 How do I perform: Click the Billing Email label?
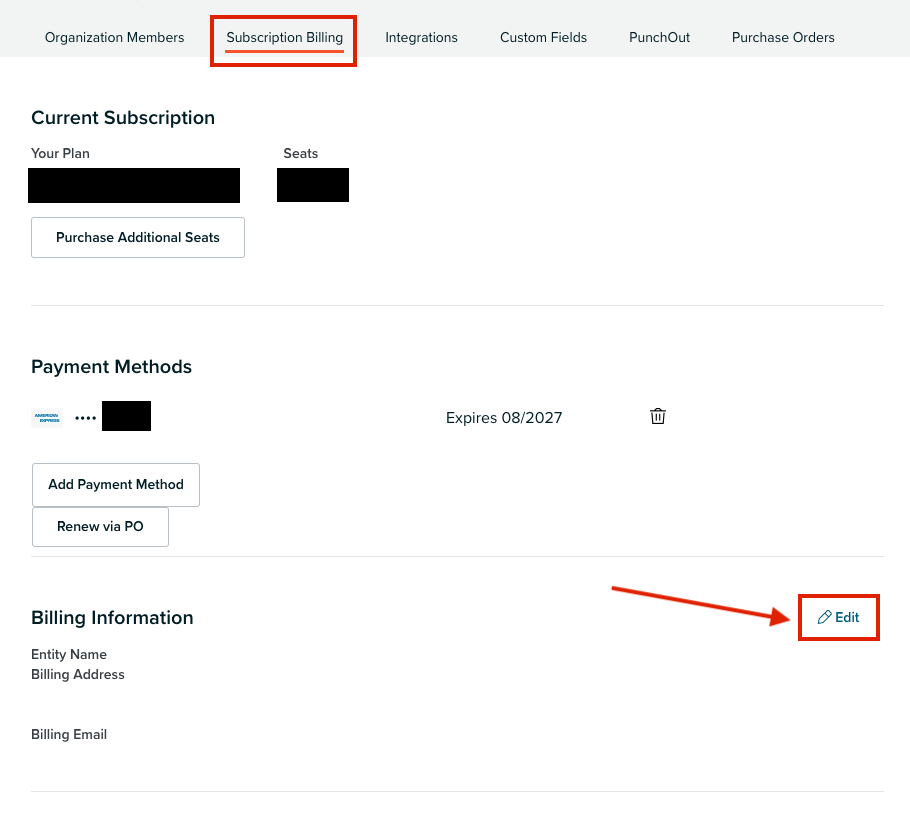tap(69, 734)
